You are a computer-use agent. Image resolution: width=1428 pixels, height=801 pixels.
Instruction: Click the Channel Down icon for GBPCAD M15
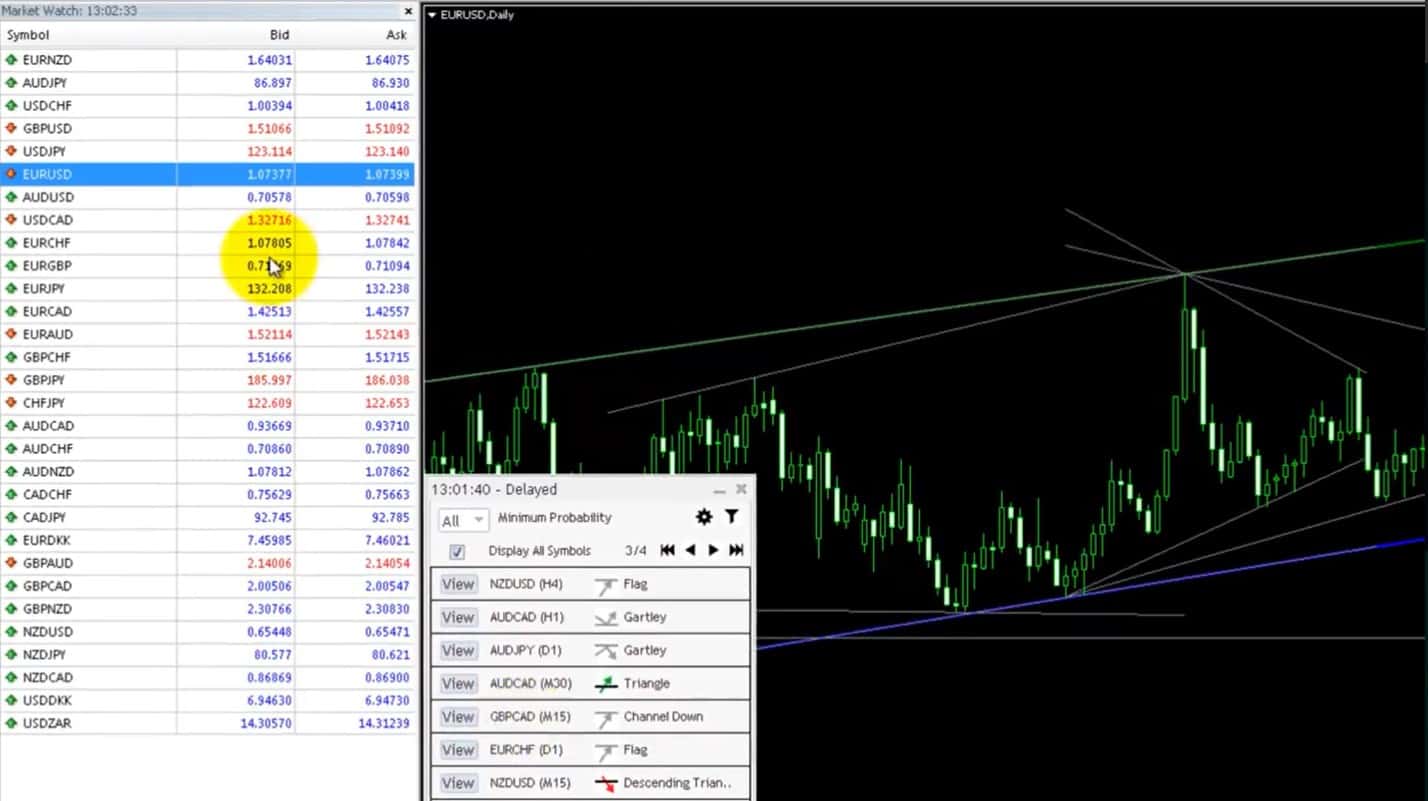point(606,716)
